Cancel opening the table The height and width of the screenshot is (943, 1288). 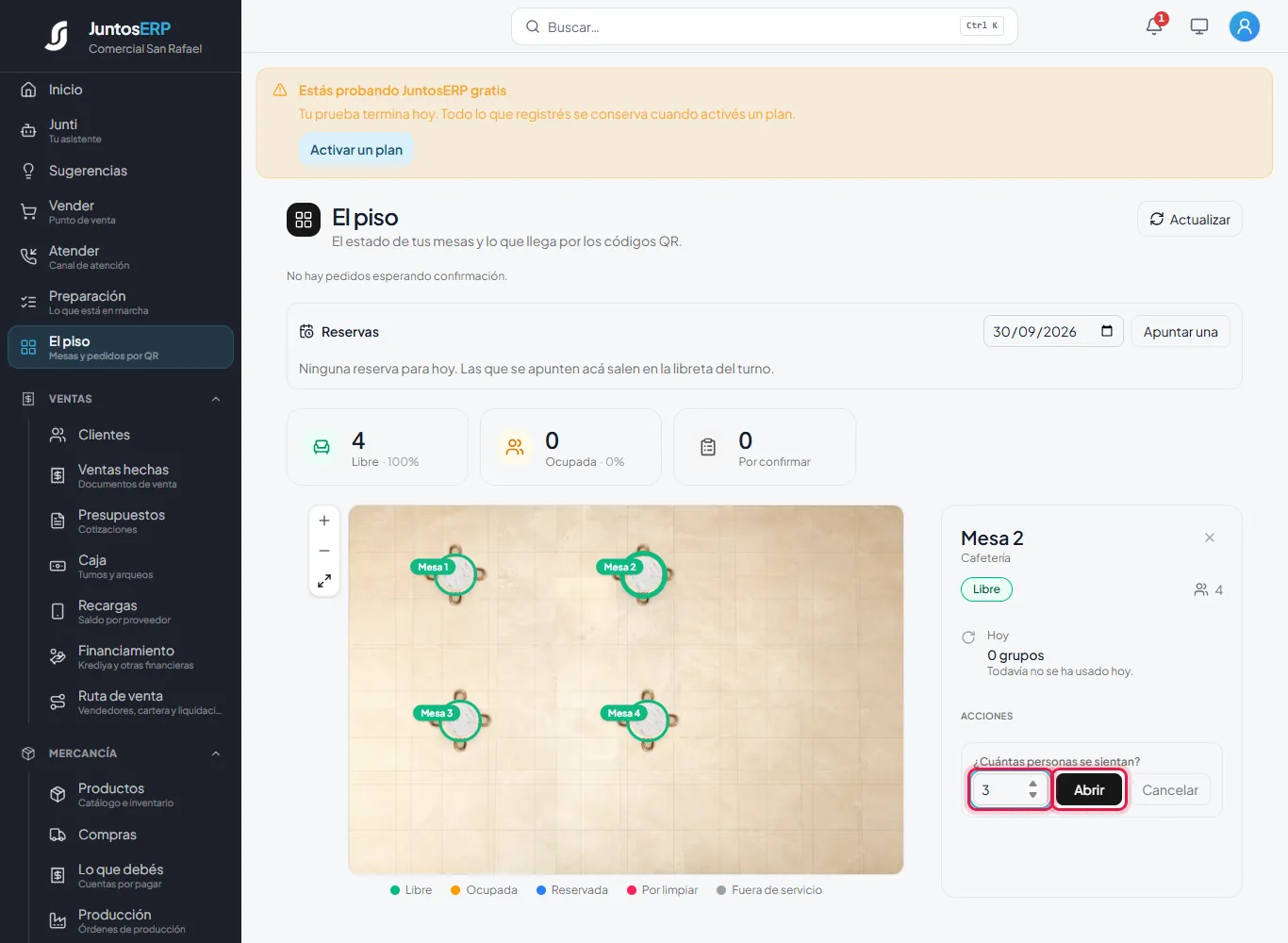coord(1170,790)
